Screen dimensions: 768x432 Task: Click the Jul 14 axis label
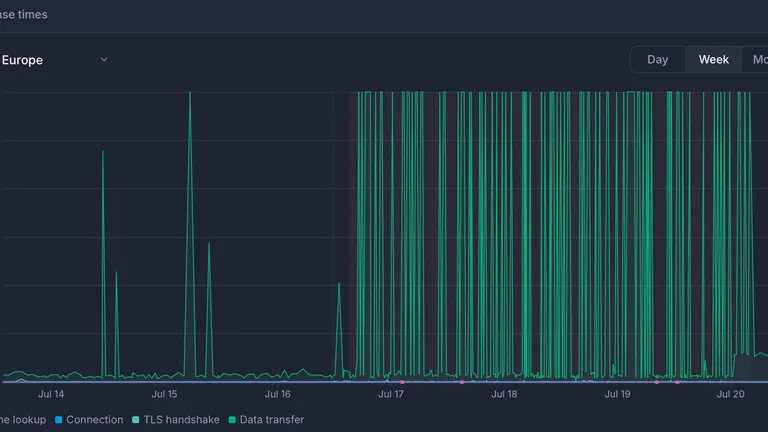[51, 394]
